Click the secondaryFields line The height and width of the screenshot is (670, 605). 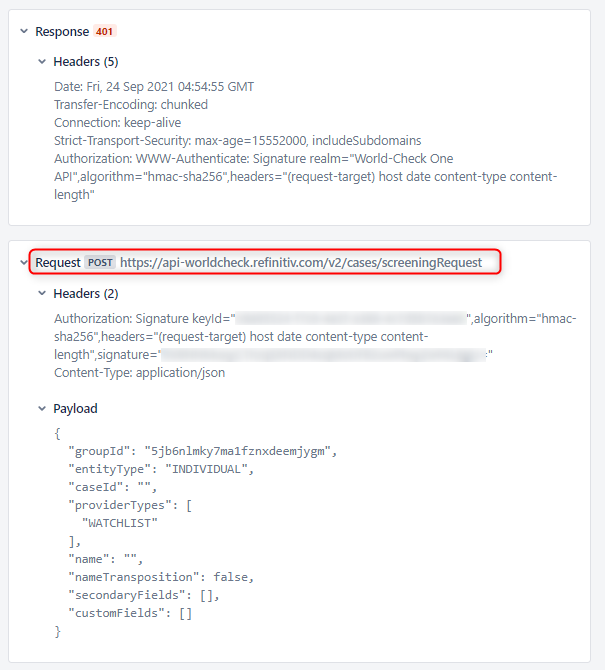tap(144, 595)
